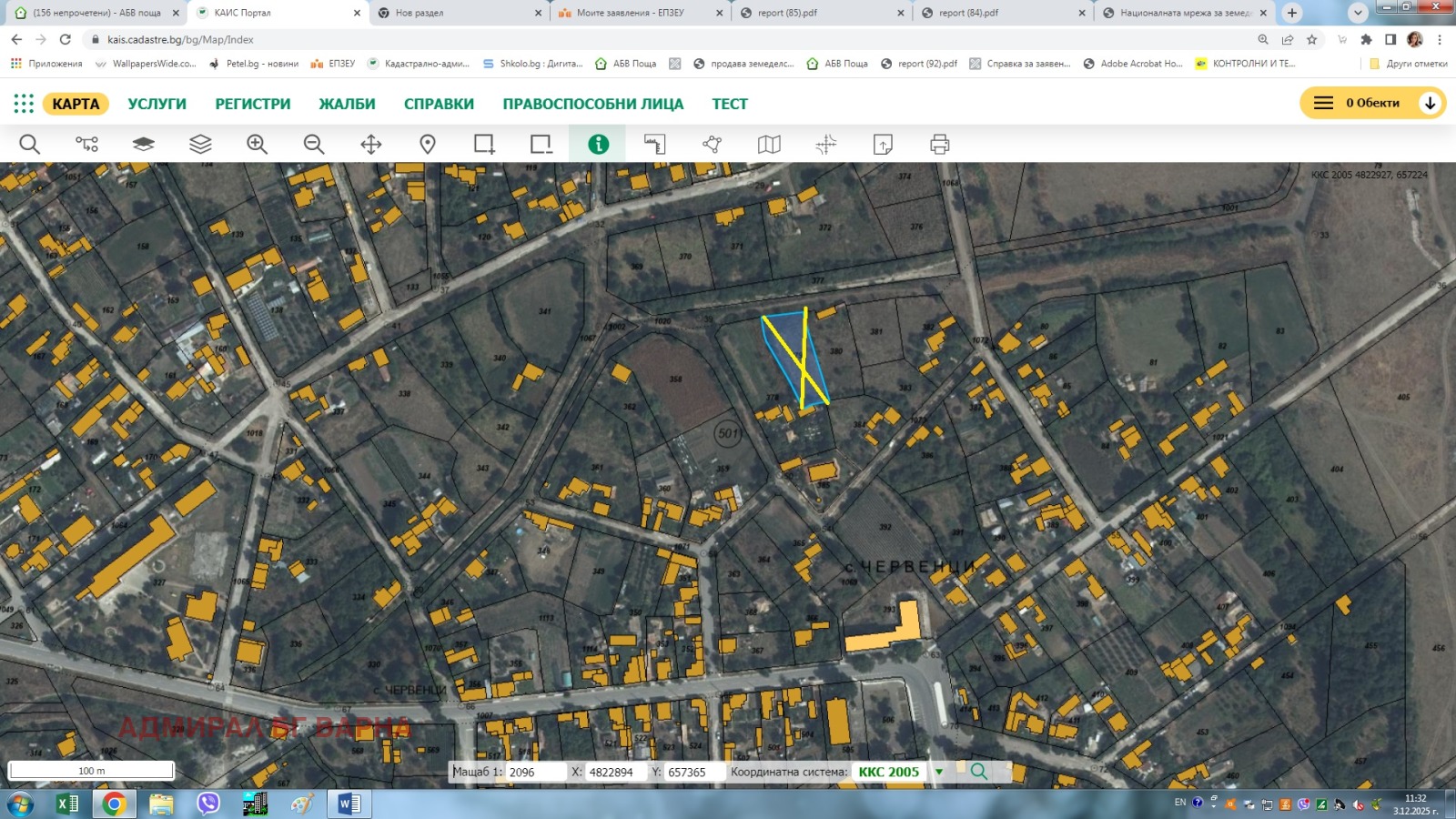Viewport: 1456px width, 819px height.
Task: Expand the 0 Обекти panel arrow
Action: click(x=1430, y=103)
